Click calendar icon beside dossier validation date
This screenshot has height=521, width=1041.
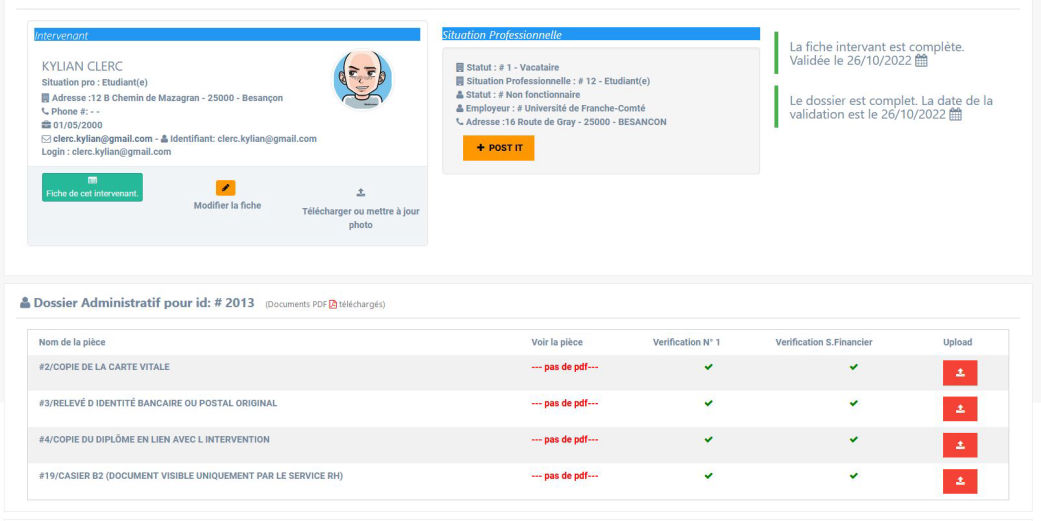[x=955, y=115]
